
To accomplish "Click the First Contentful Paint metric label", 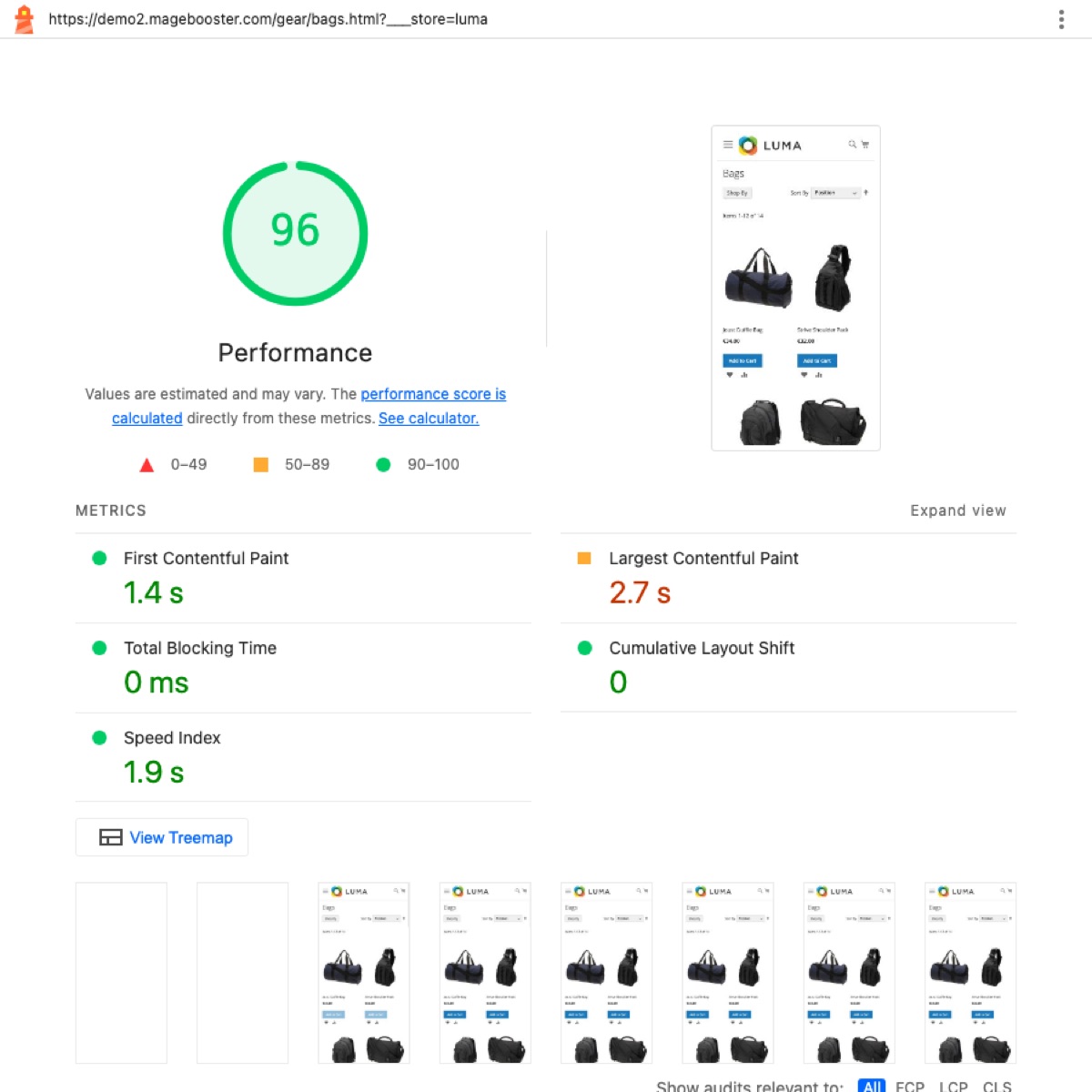I will point(206,559).
